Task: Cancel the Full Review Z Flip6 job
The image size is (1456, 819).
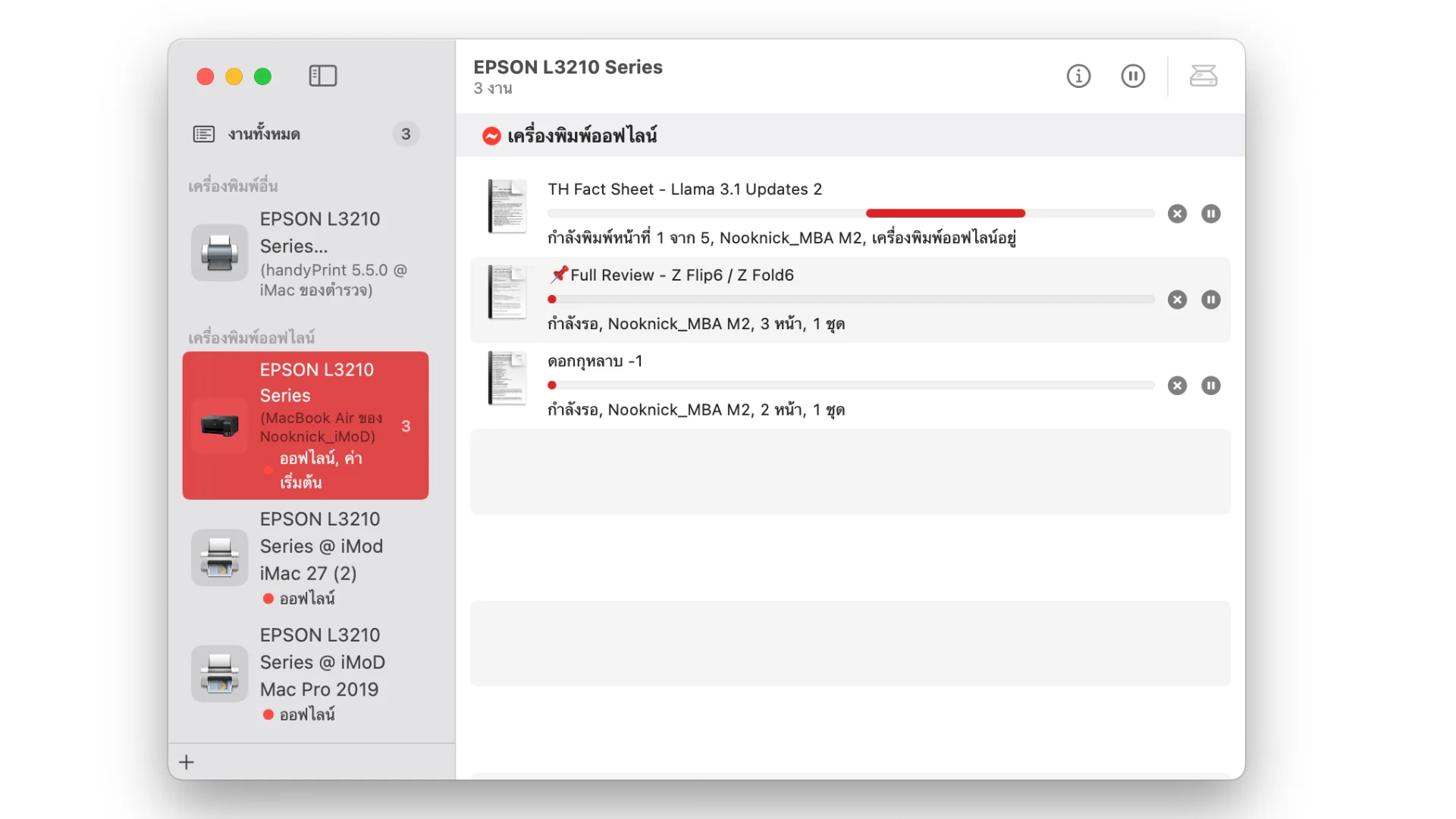Action: tap(1177, 300)
